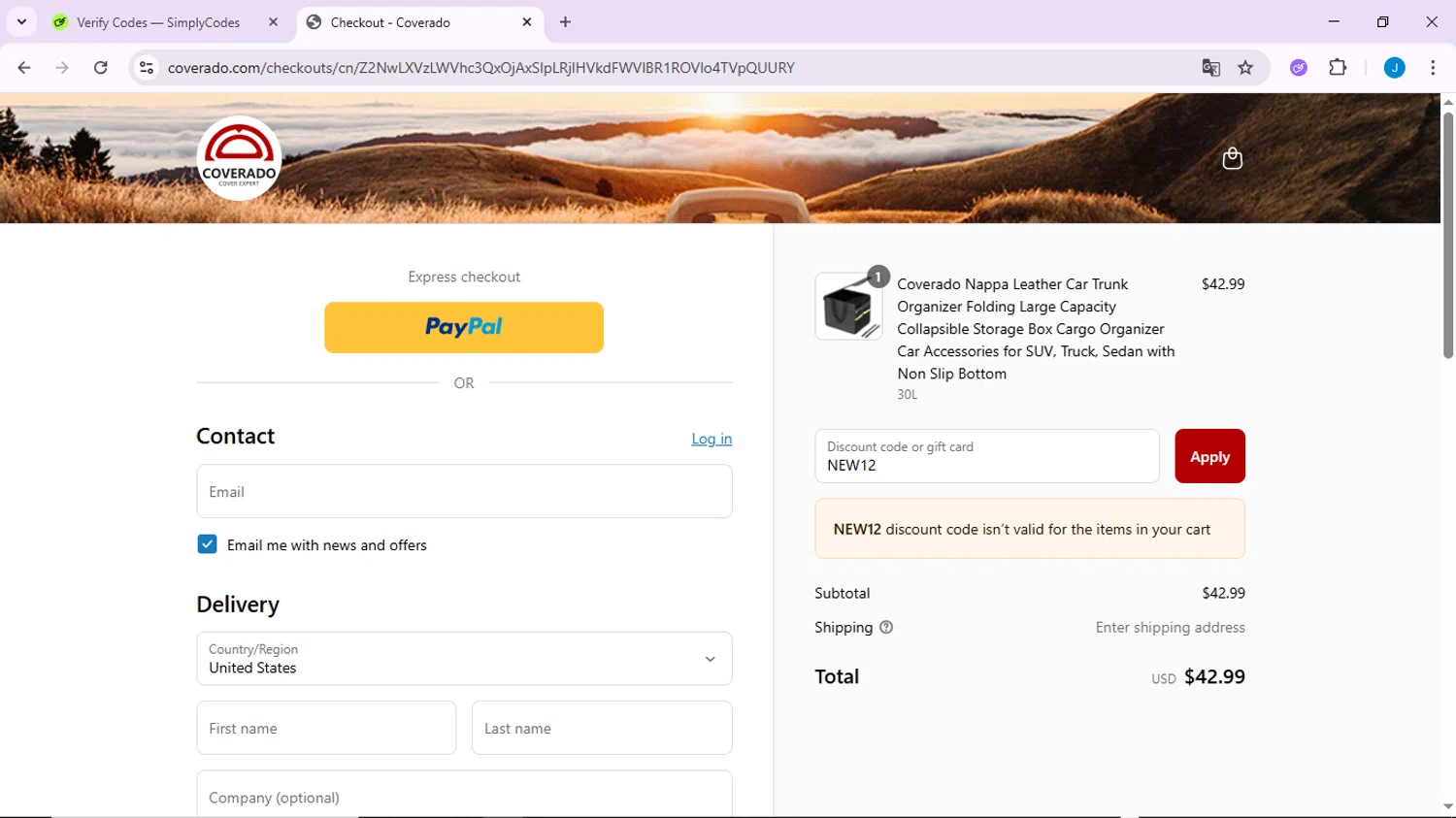The image size is (1456, 818).
Task: Click the Discount code or gift card field
Action: pyautogui.click(x=987, y=456)
